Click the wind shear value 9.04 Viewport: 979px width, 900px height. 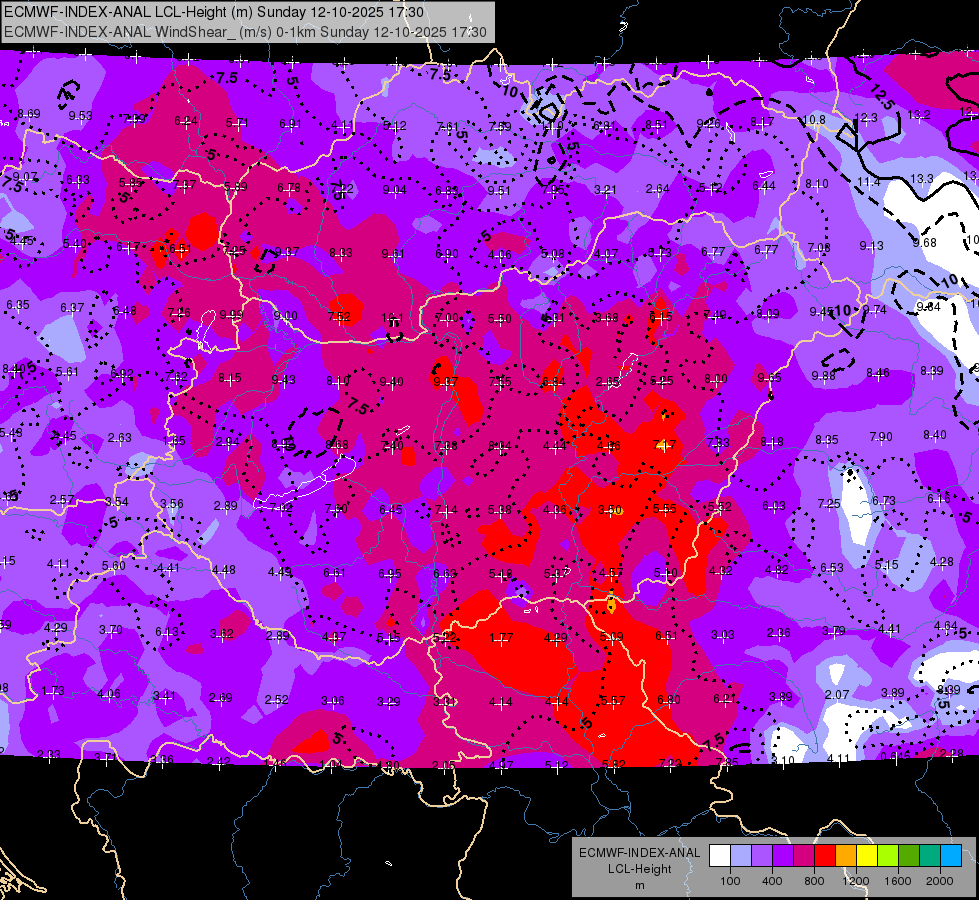pos(395,190)
